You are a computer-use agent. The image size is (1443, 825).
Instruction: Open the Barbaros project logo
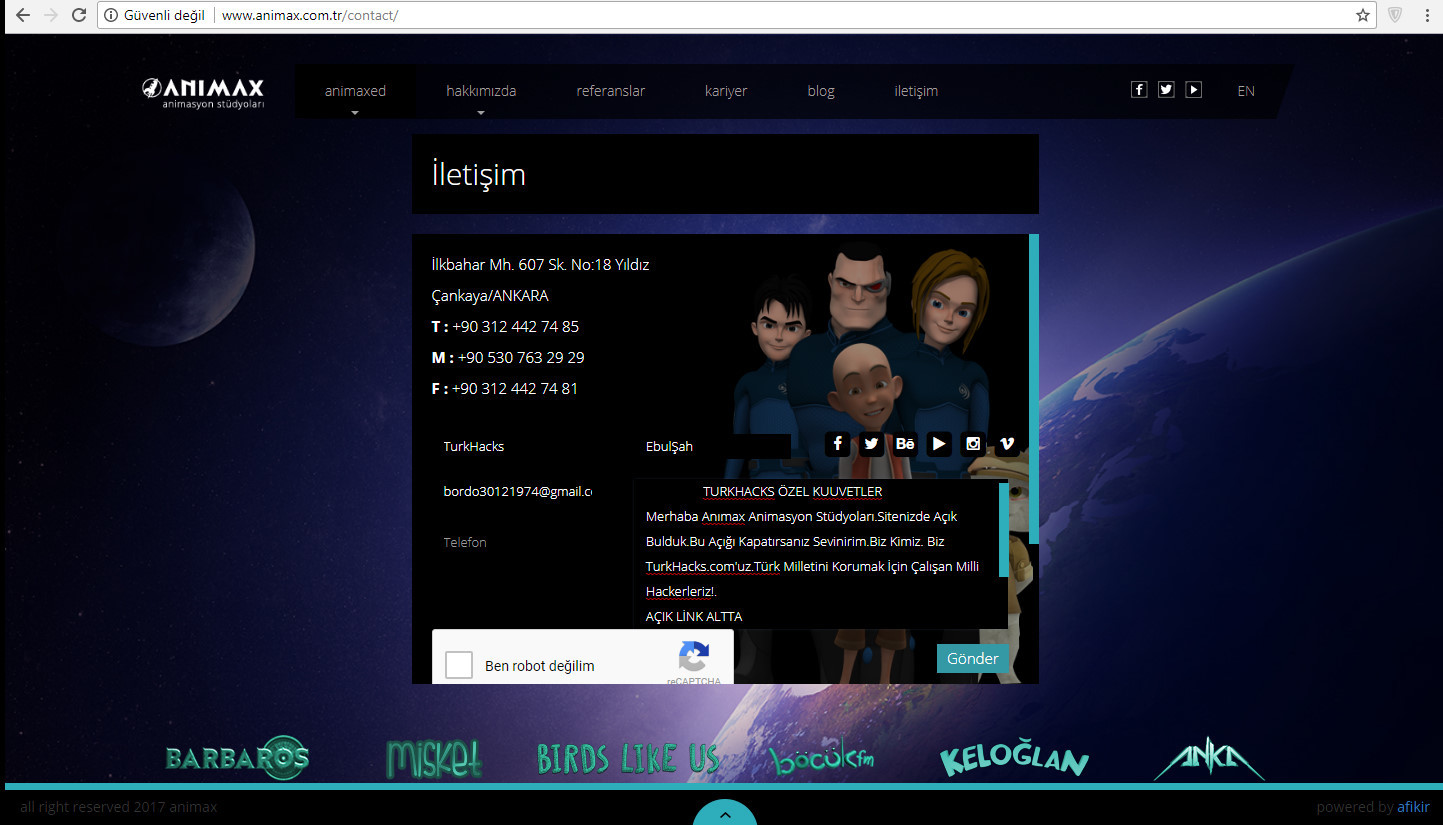(237, 759)
